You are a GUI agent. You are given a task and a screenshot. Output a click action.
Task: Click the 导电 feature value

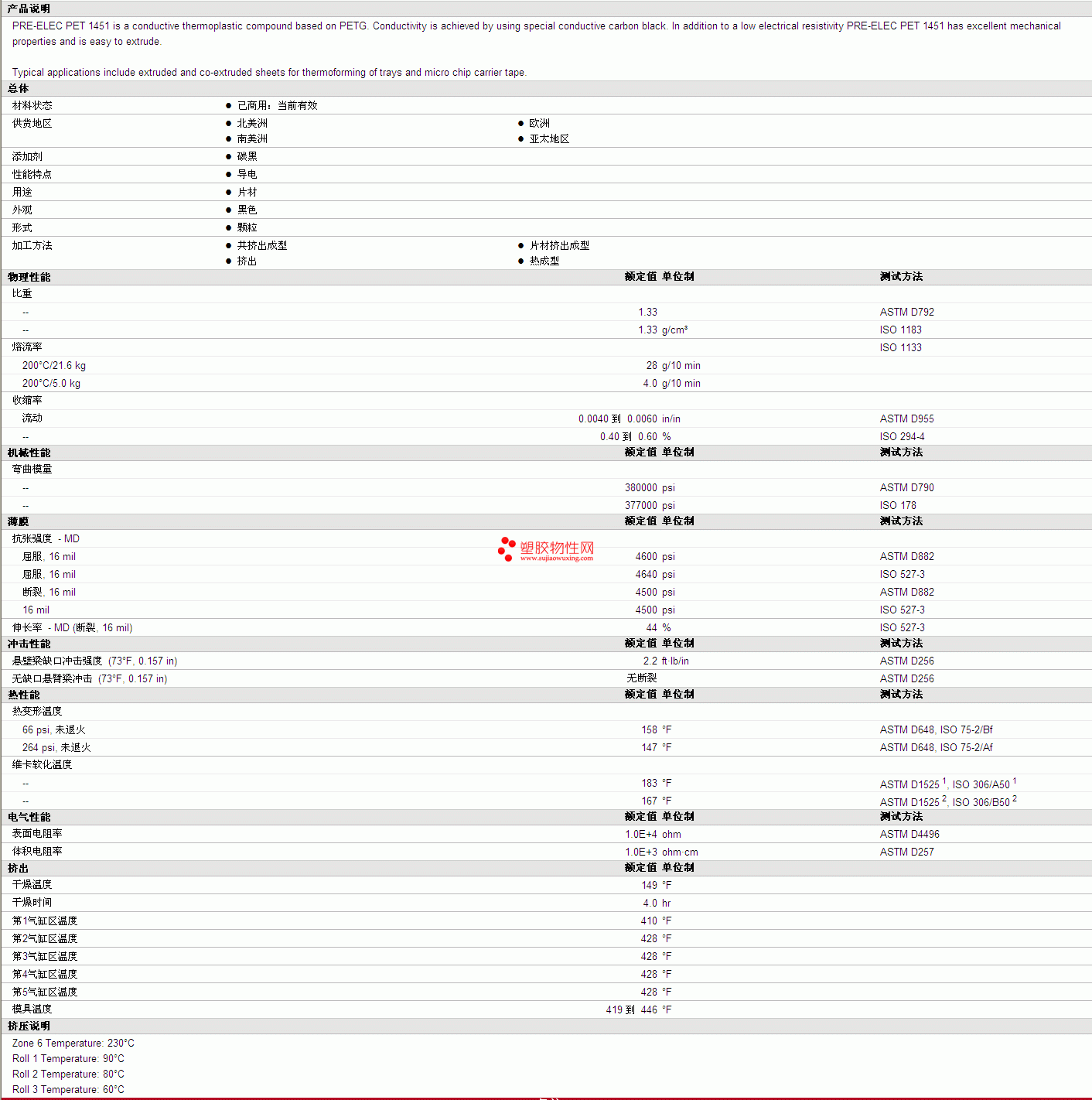coord(247,174)
